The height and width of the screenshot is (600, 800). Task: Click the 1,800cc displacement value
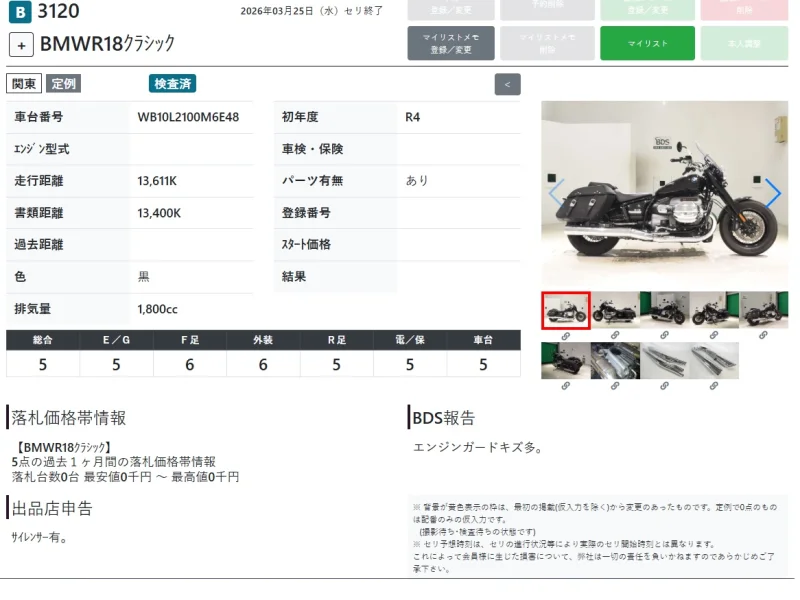157,309
